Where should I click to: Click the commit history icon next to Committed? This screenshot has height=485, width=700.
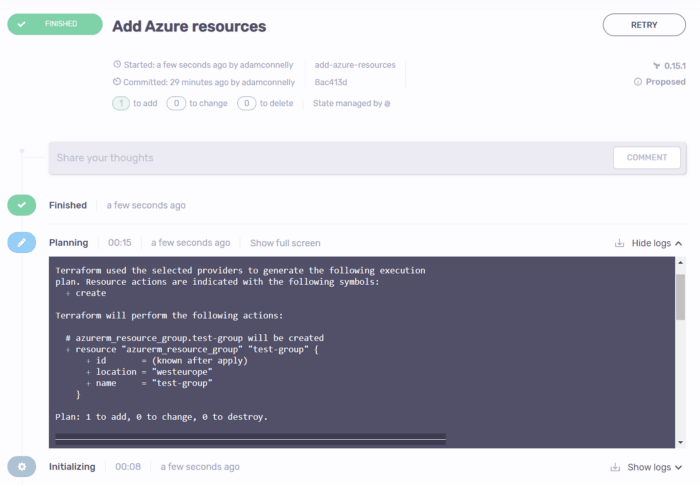pos(117,82)
